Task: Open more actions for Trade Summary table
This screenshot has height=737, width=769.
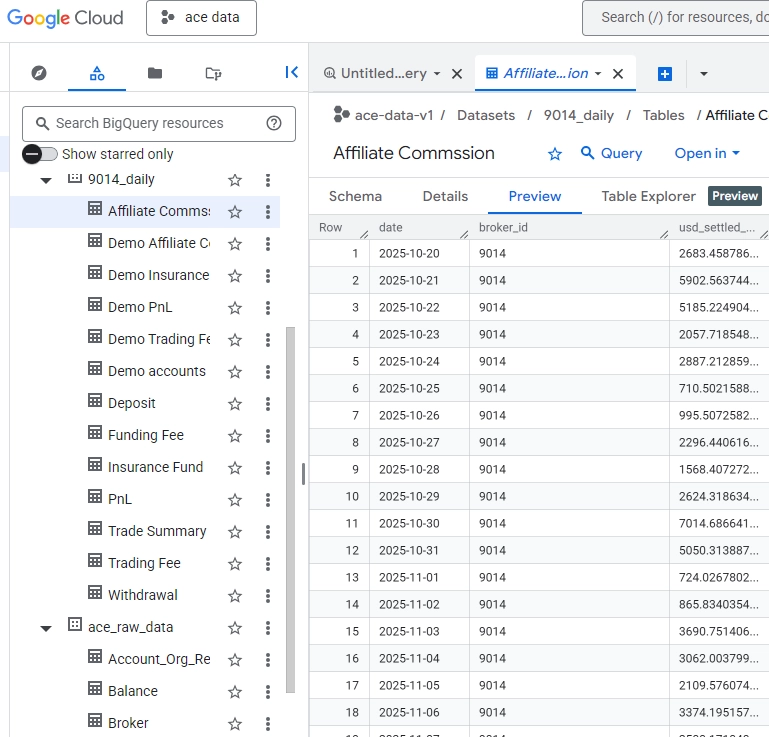Action: [268, 532]
